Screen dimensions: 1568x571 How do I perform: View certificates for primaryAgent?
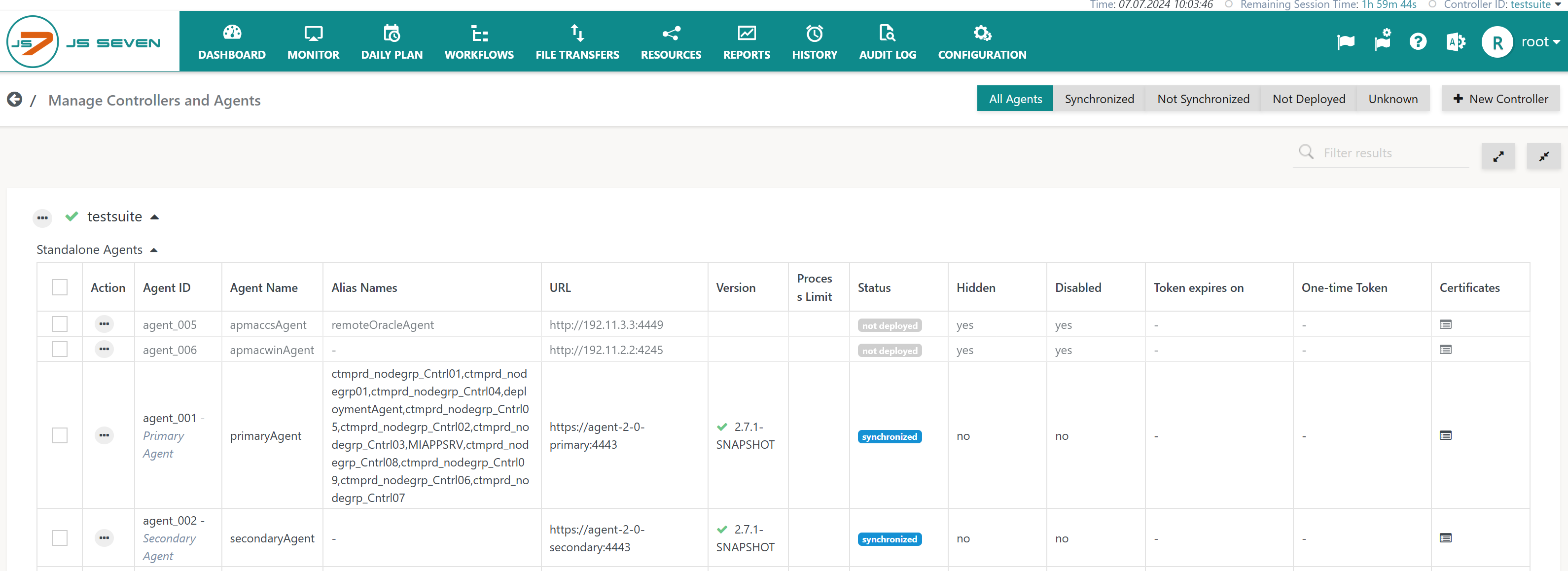(x=1446, y=435)
